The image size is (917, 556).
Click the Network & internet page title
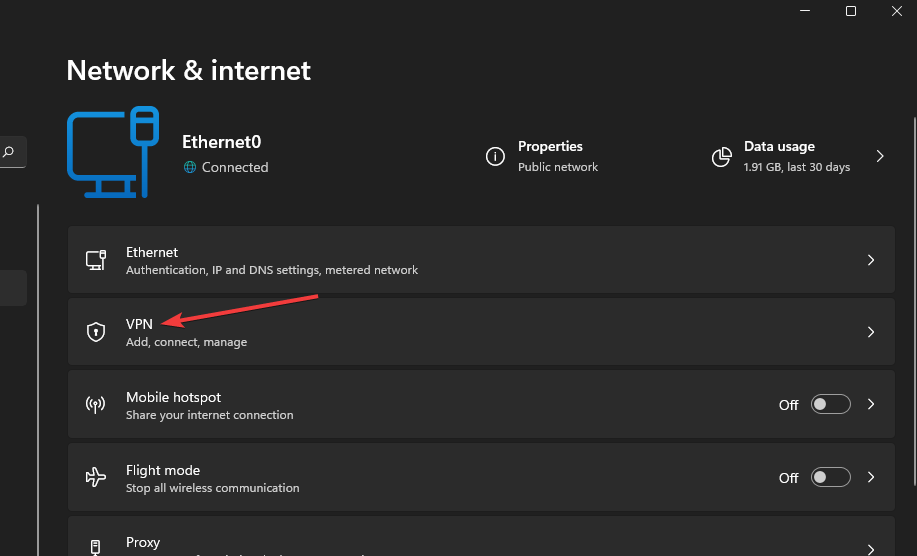[188, 71]
